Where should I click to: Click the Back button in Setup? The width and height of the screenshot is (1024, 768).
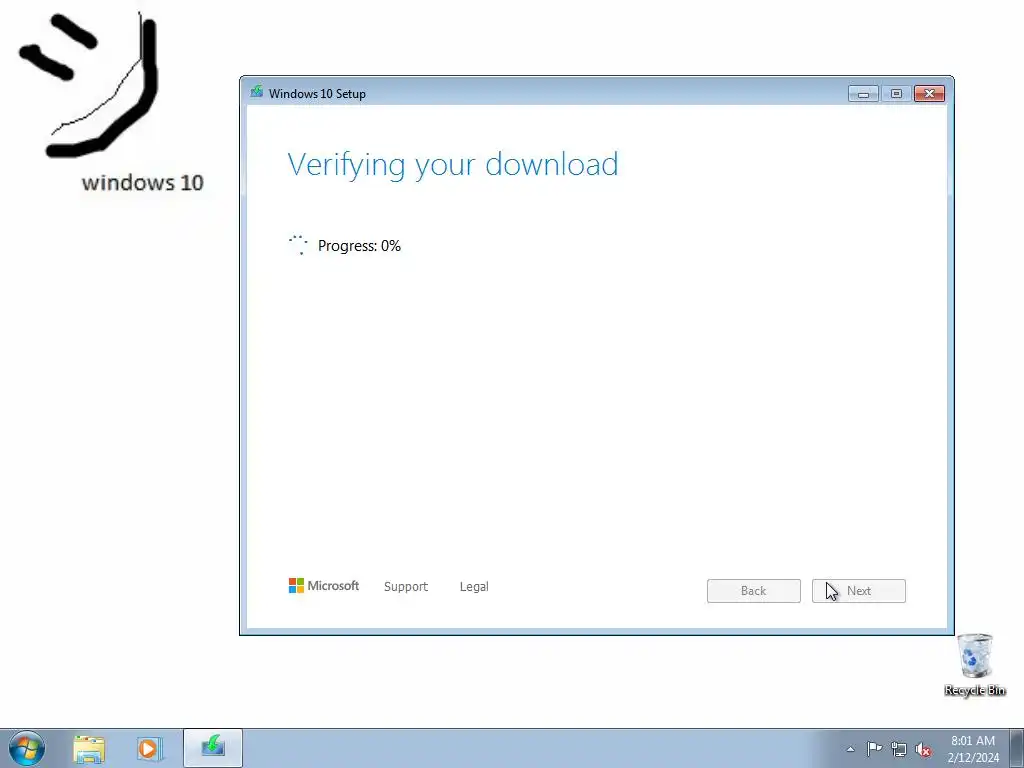pyautogui.click(x=753, y=590)
